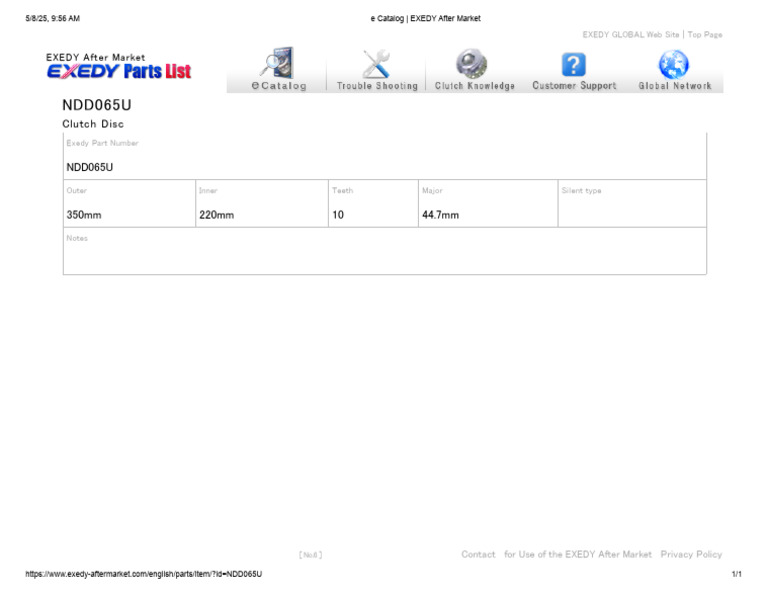Viewport: 768px width, 594px height.
Task: Click the Inner column label
Action: click(x=208, y=190)
